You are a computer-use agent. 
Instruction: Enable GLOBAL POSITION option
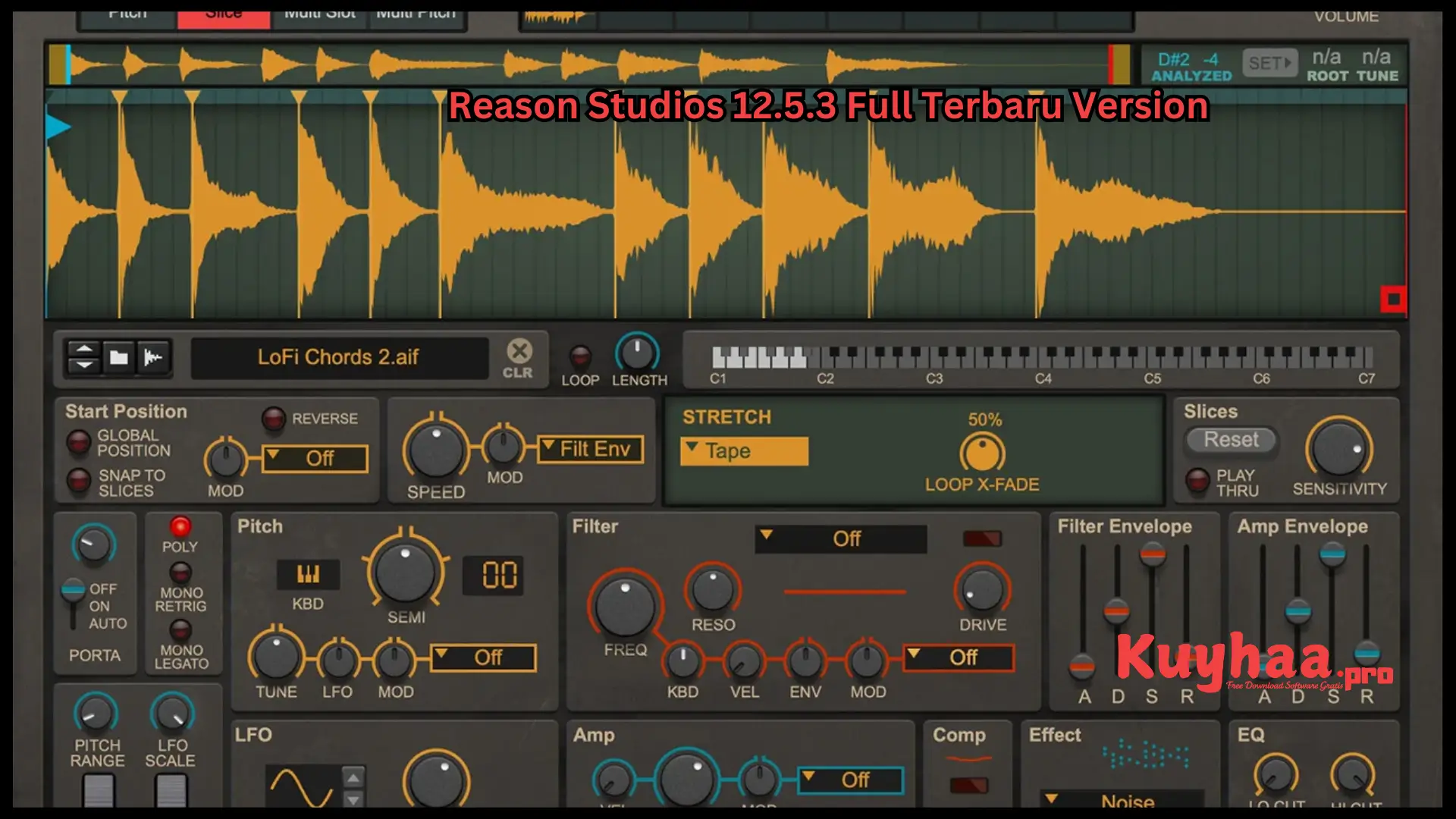(x=78, y=442)
